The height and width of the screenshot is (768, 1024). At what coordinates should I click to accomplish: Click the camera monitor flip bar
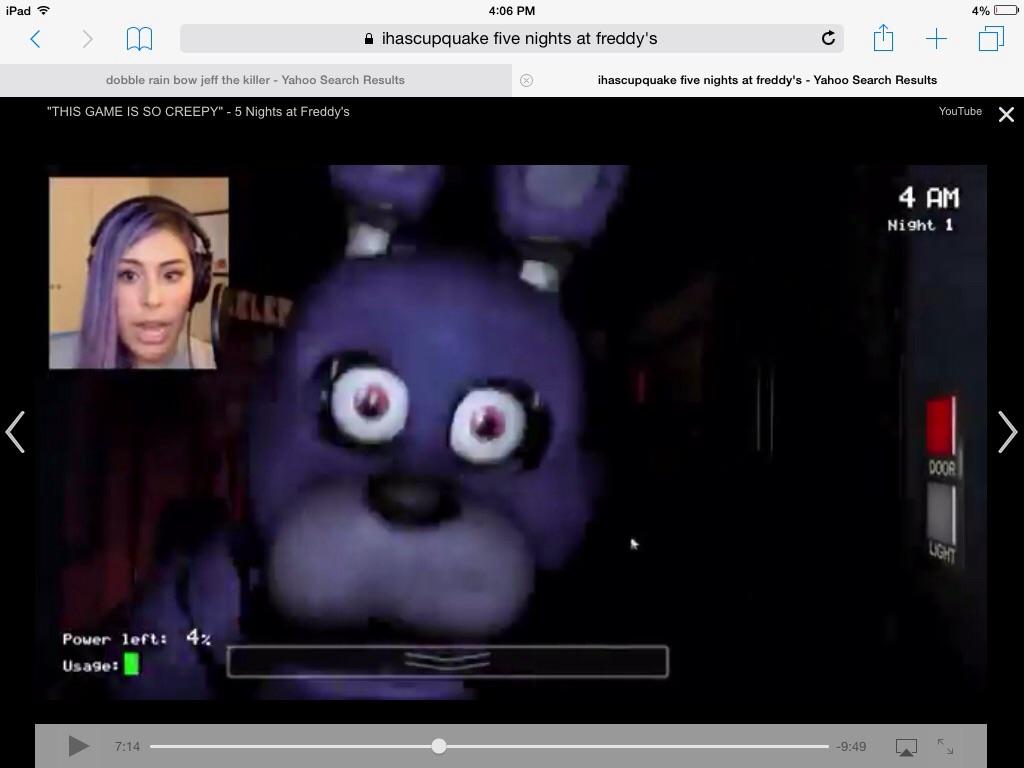[447, 662]
